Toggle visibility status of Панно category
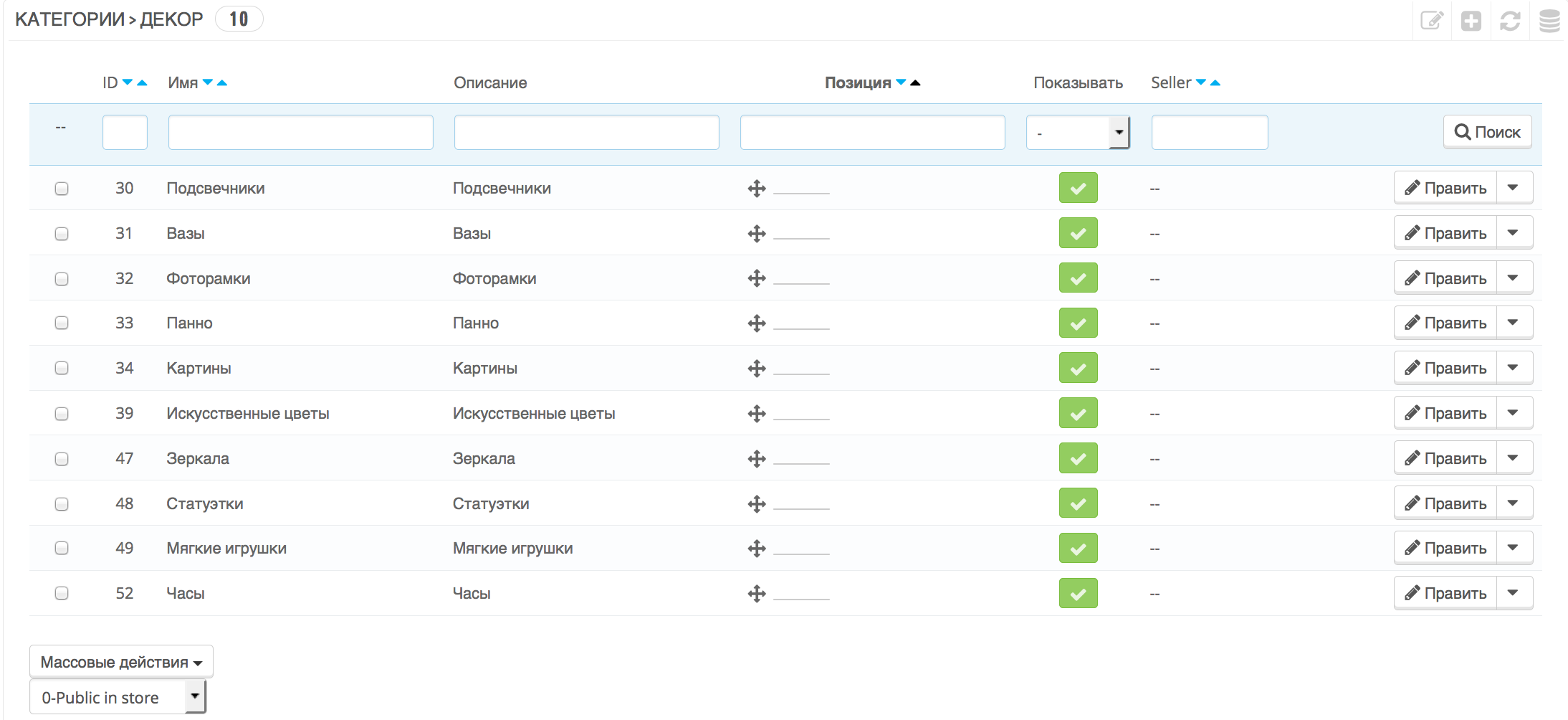Image resolution: width=1568 pixels, height=720 pixels. (1078, 323)
